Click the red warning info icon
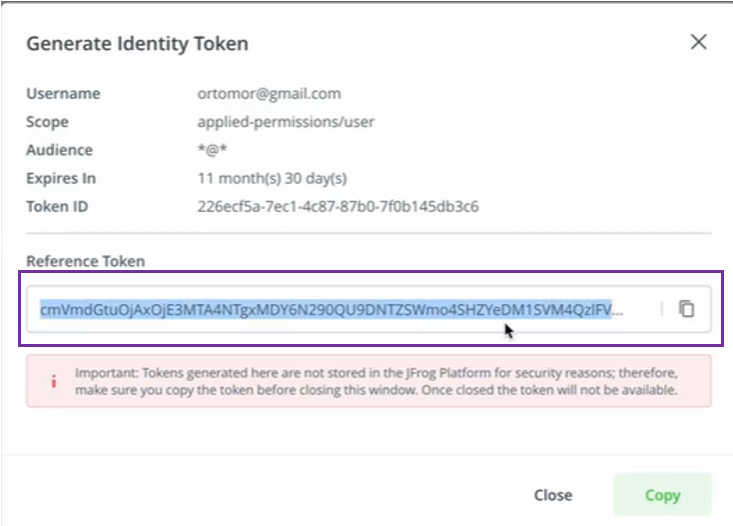This screenshot has width=733, height=526. [x=53, y=381]
